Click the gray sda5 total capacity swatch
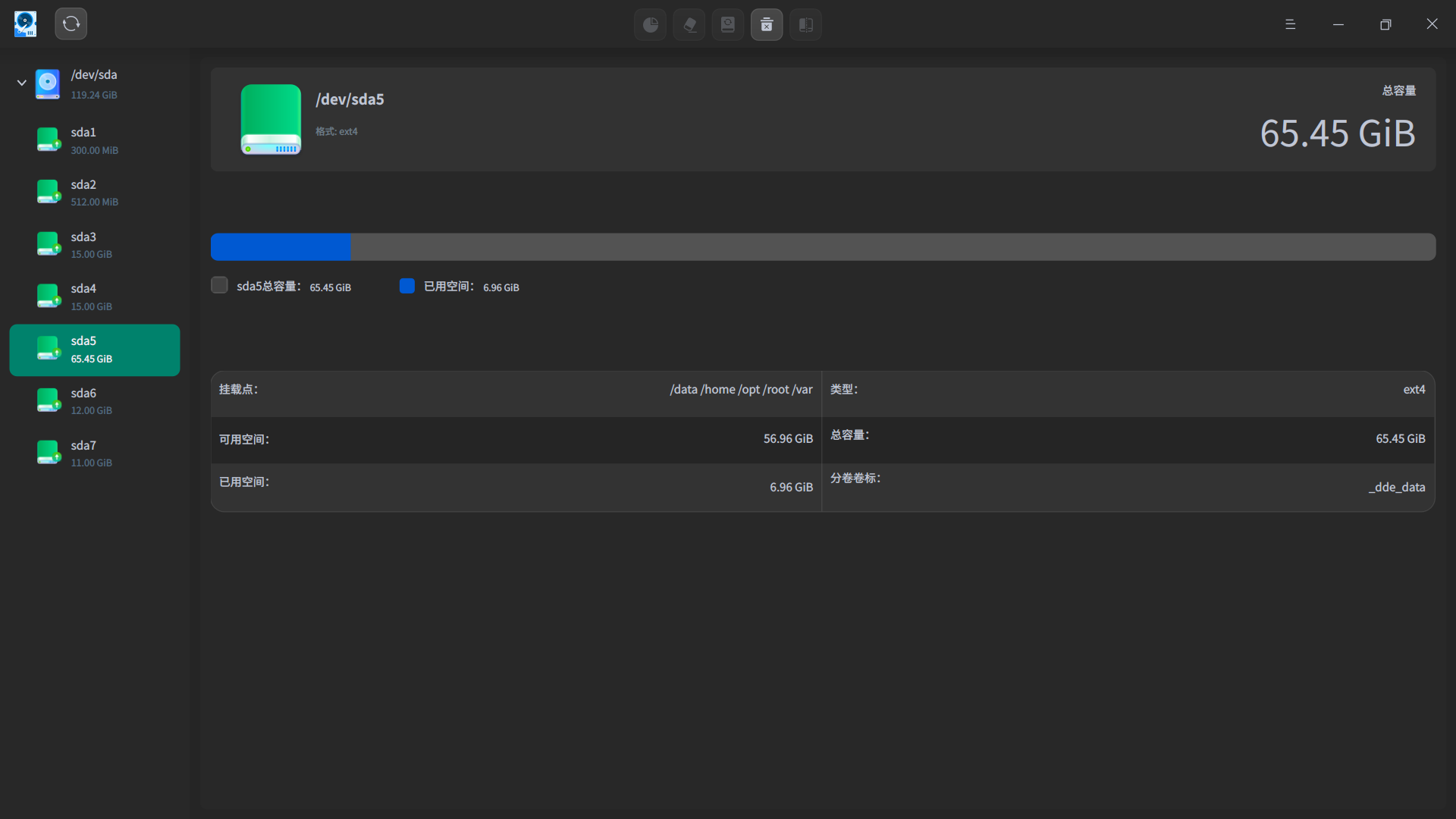Image resolution: width=1456 pixels, height=819 pixels. (x=219, y=285)
